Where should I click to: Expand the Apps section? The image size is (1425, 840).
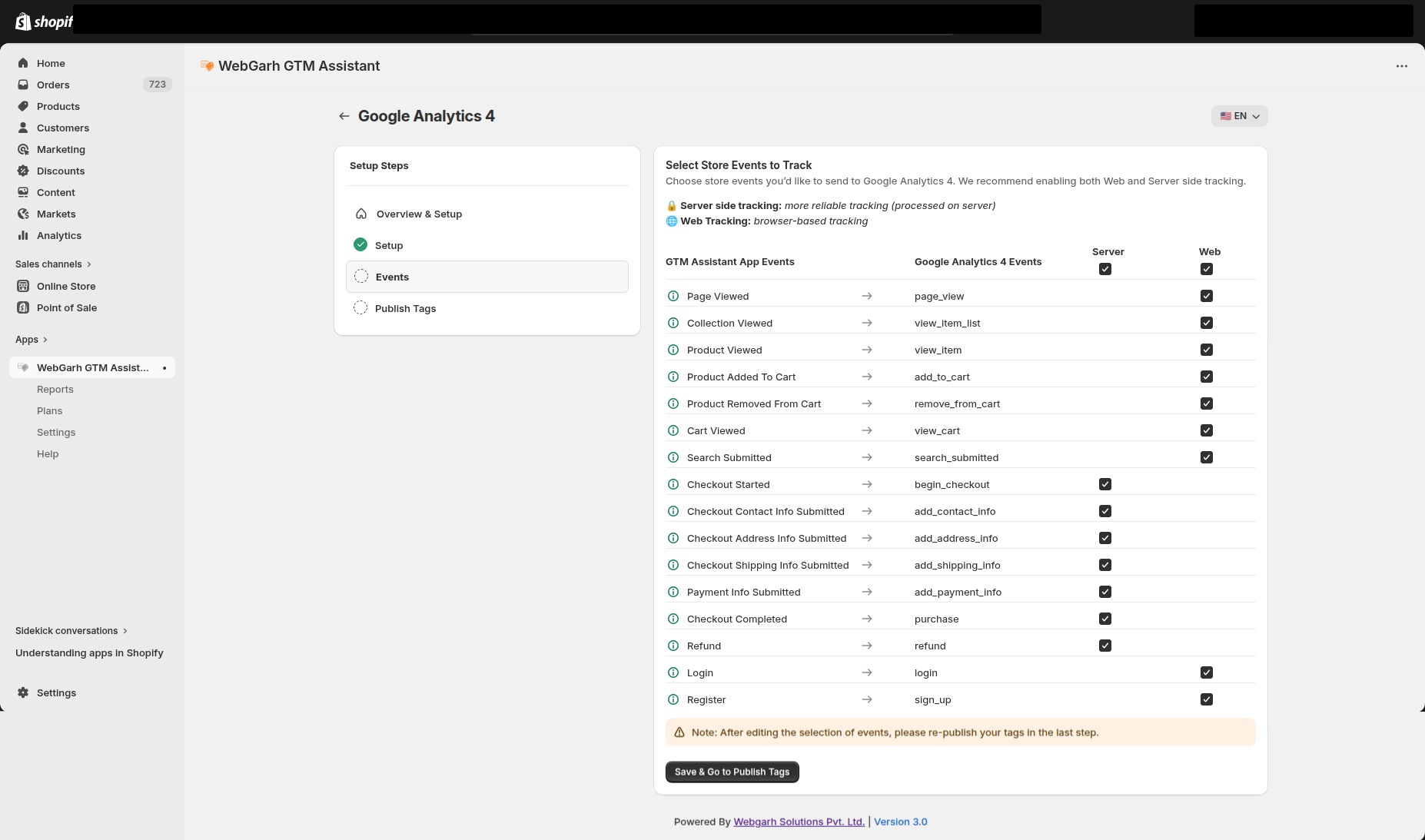(x=32, y=340)
